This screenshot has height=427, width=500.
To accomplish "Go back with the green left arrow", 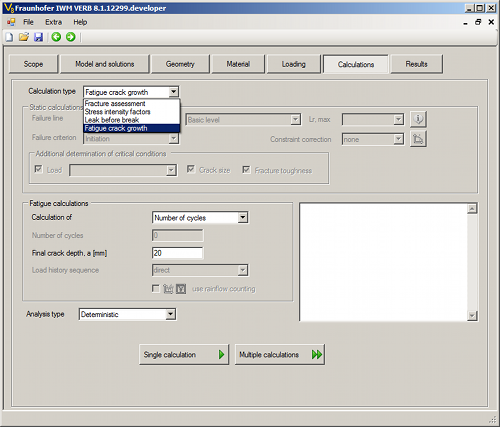I will pos(56,37).
